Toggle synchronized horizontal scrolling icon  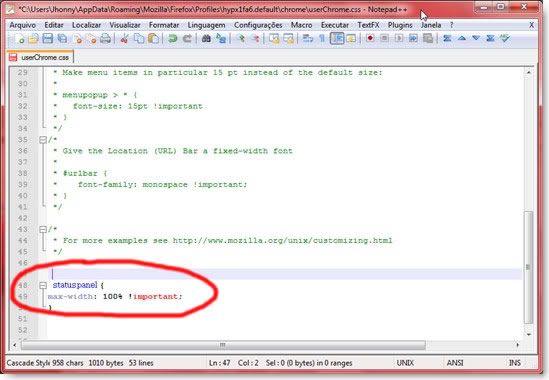pos(289,39)
